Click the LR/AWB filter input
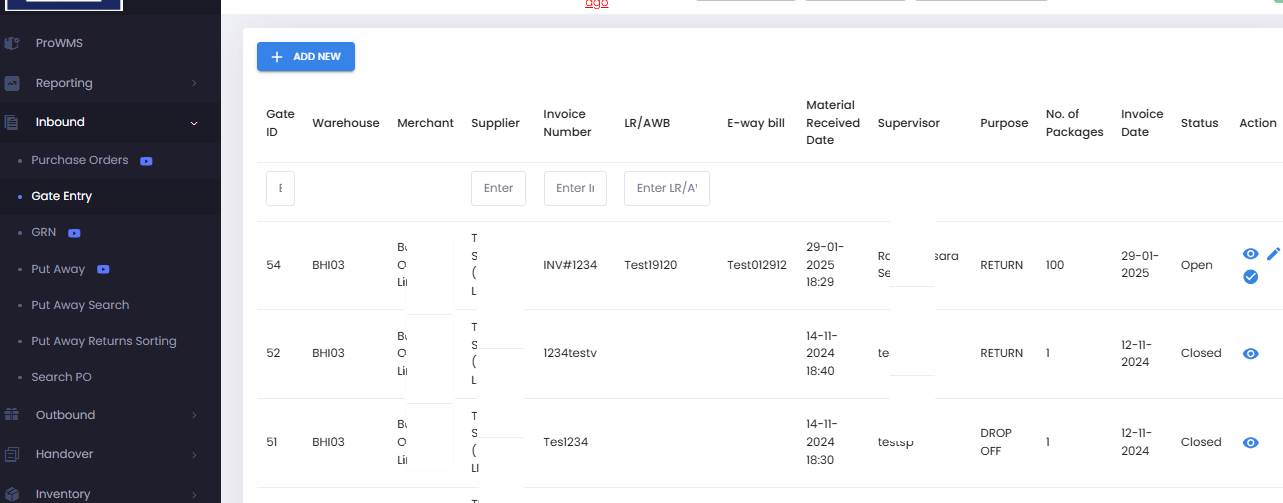Screen dimensions: 1283x503 [x=667, y=188]
